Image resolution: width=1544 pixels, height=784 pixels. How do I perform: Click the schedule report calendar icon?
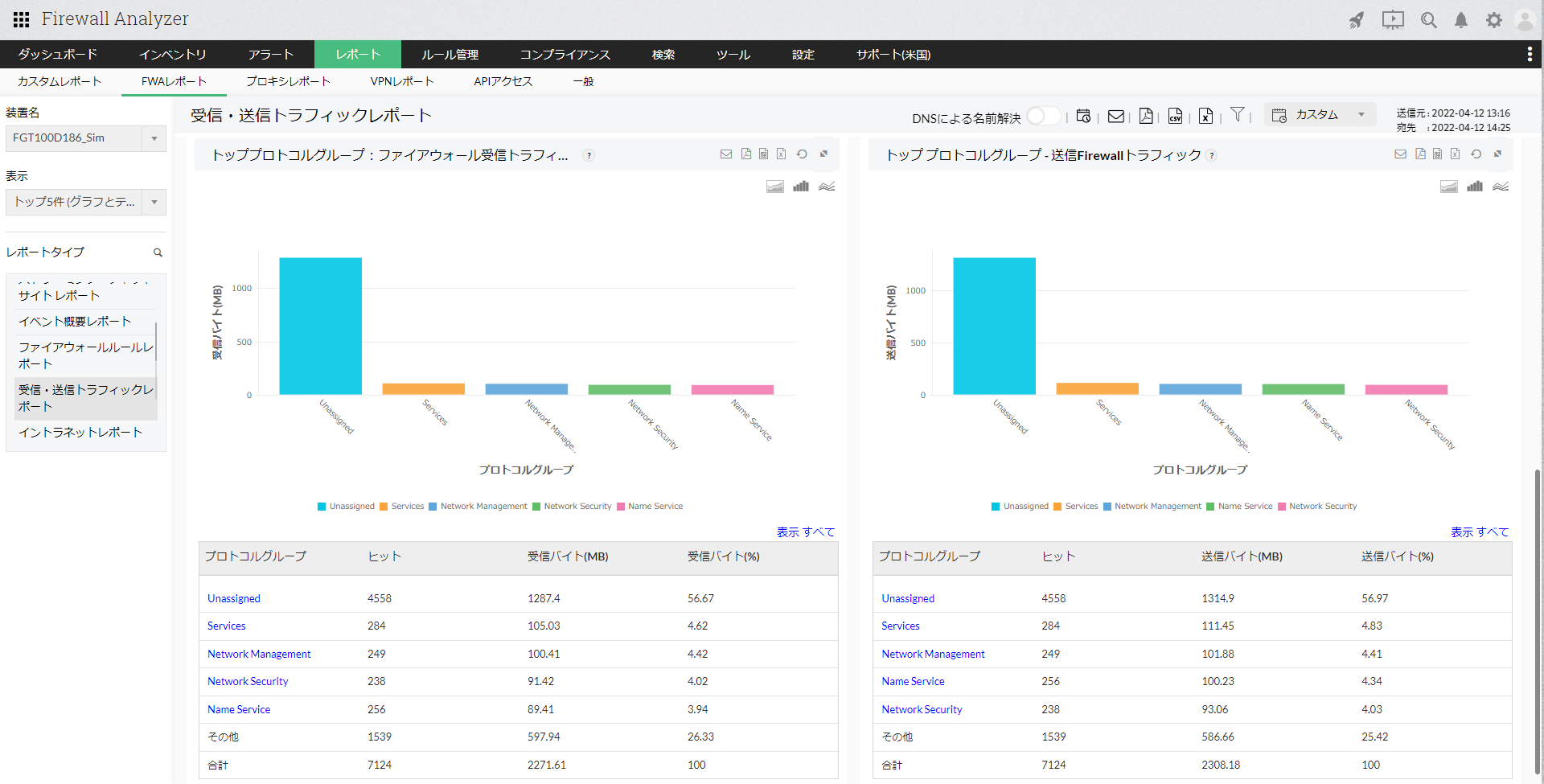click(1083, 117)
